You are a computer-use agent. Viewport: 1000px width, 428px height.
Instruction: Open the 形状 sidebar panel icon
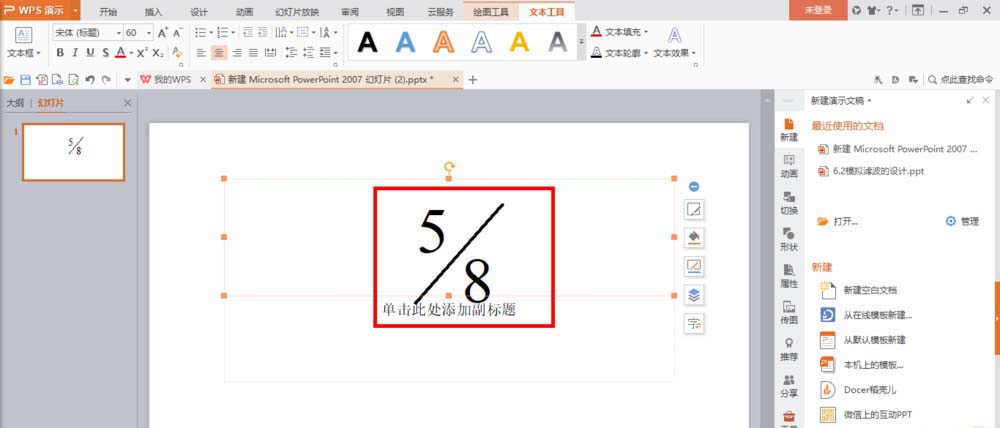pyautogui.click(x=789, y=239)
